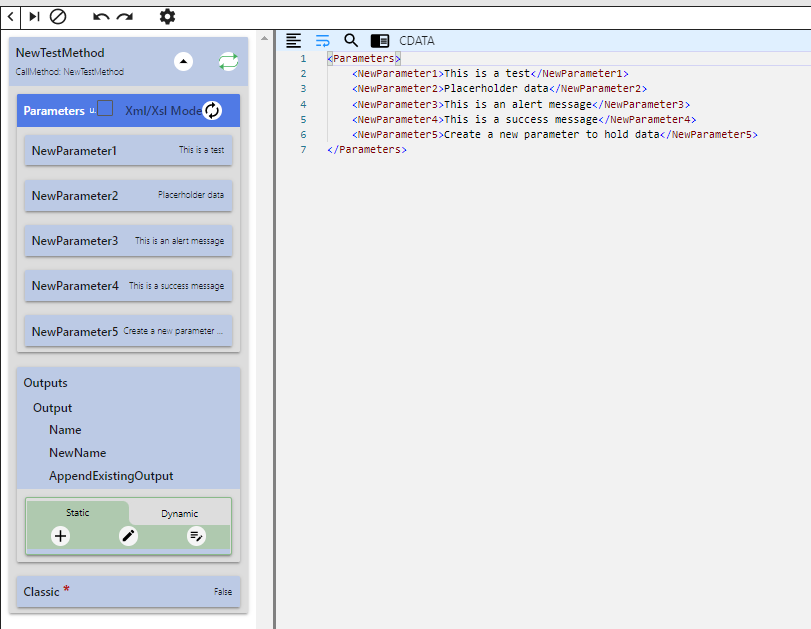Viewport: 811px width, 629px height.
Task: Select the NewParameter3 row
Action: (128, 241)
